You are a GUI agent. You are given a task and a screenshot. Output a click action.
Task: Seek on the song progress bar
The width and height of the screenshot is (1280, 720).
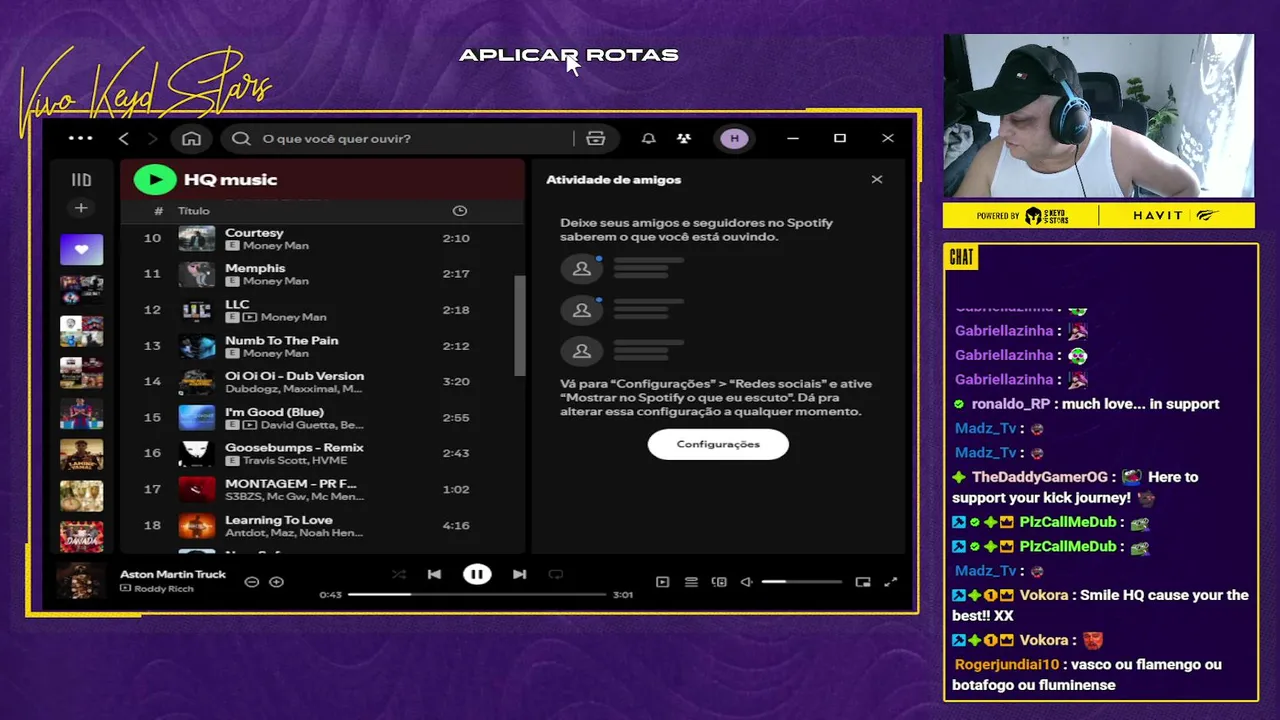click(x=477, y=594)
